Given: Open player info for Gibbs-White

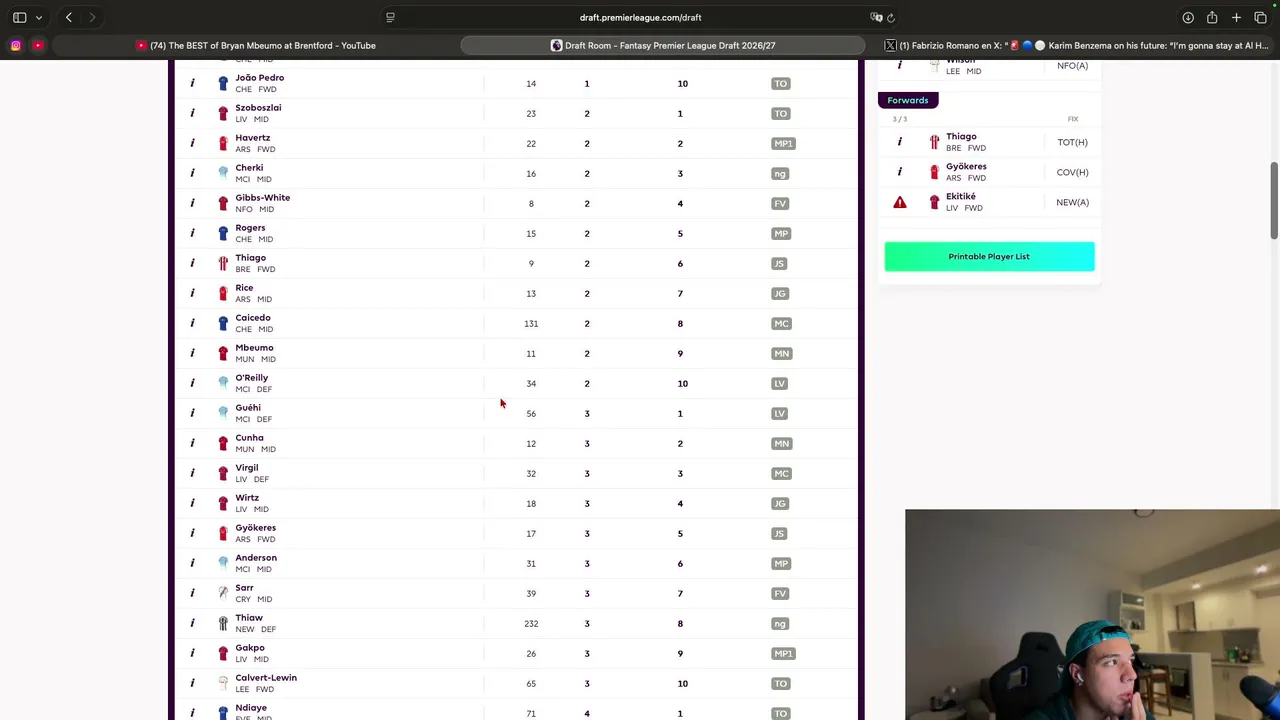Looking at the screenshot, I should 192,203.
